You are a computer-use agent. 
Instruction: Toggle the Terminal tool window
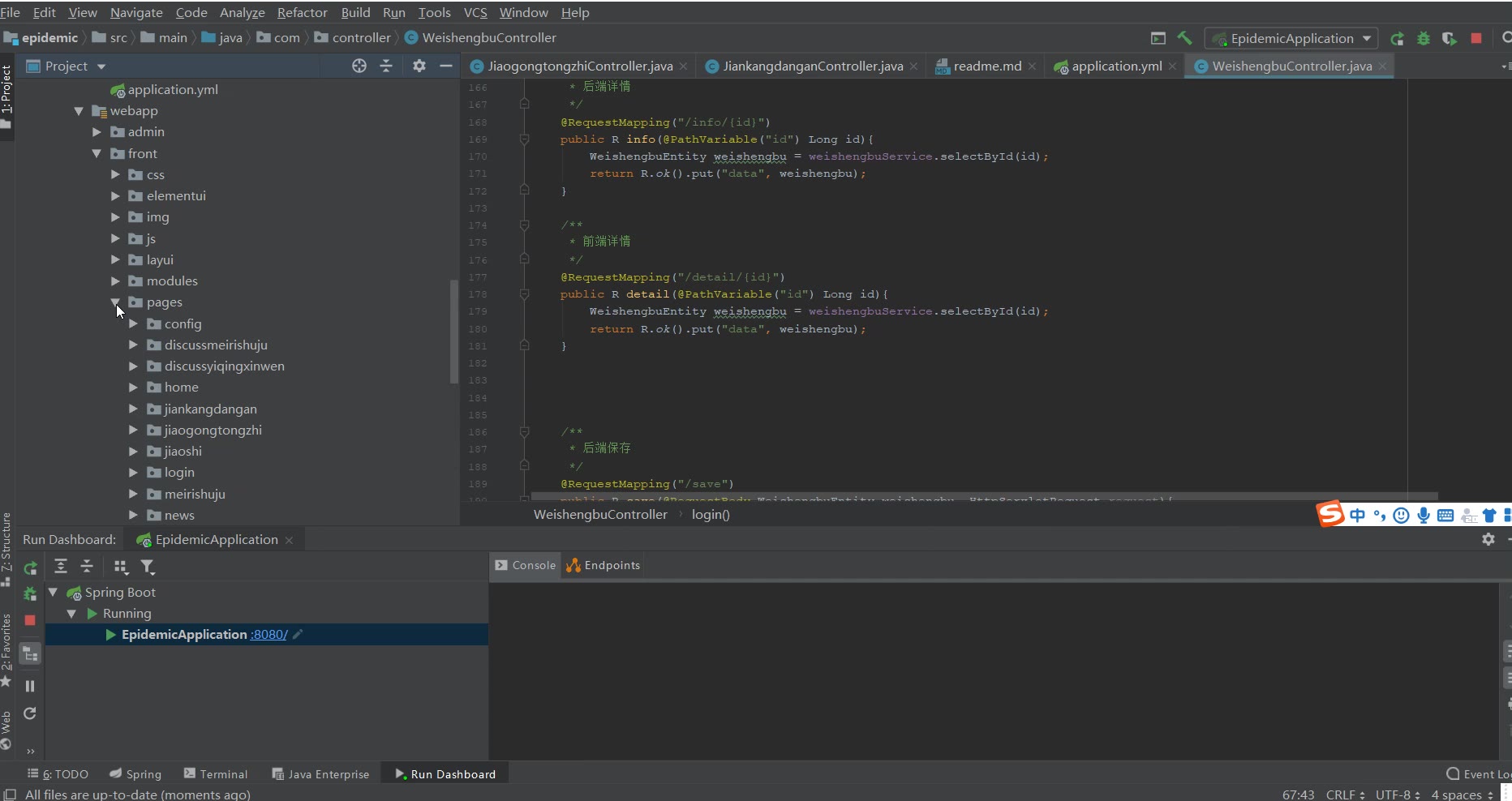coord(216,774)
